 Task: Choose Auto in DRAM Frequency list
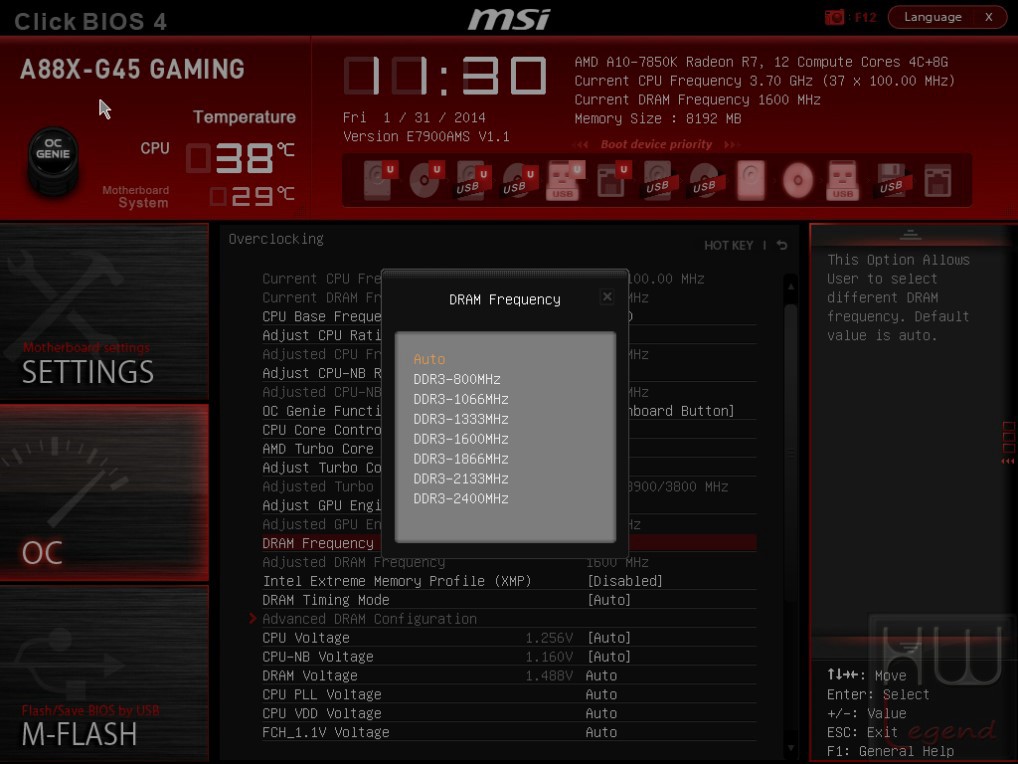429,359
